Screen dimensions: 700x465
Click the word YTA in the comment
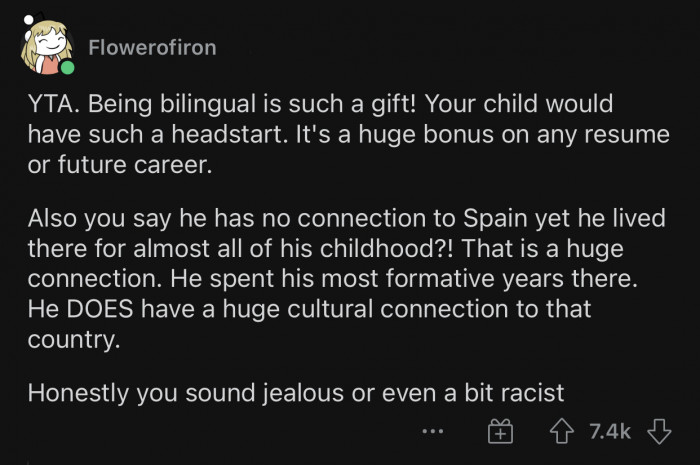[x=49, y=105]
